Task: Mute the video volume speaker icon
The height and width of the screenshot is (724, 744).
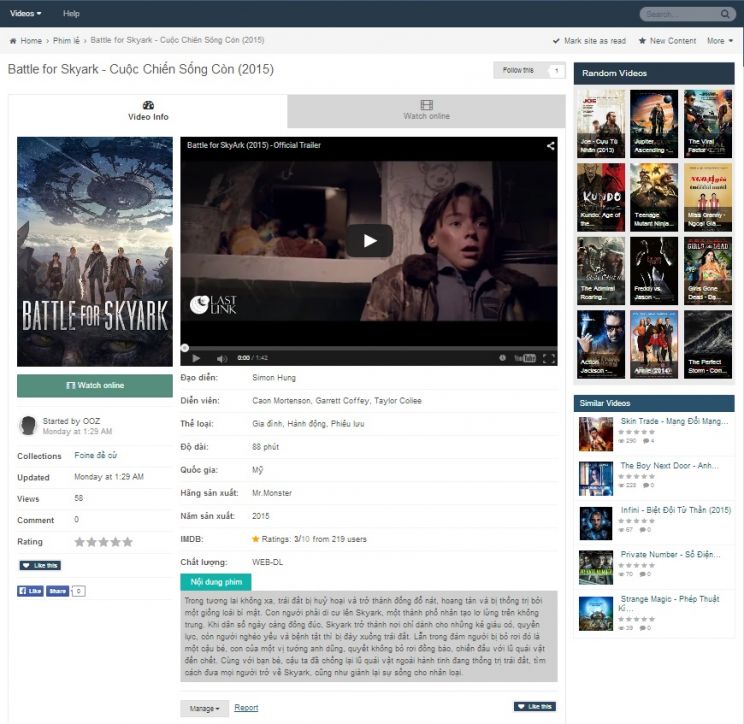Action: click(222, 358)
